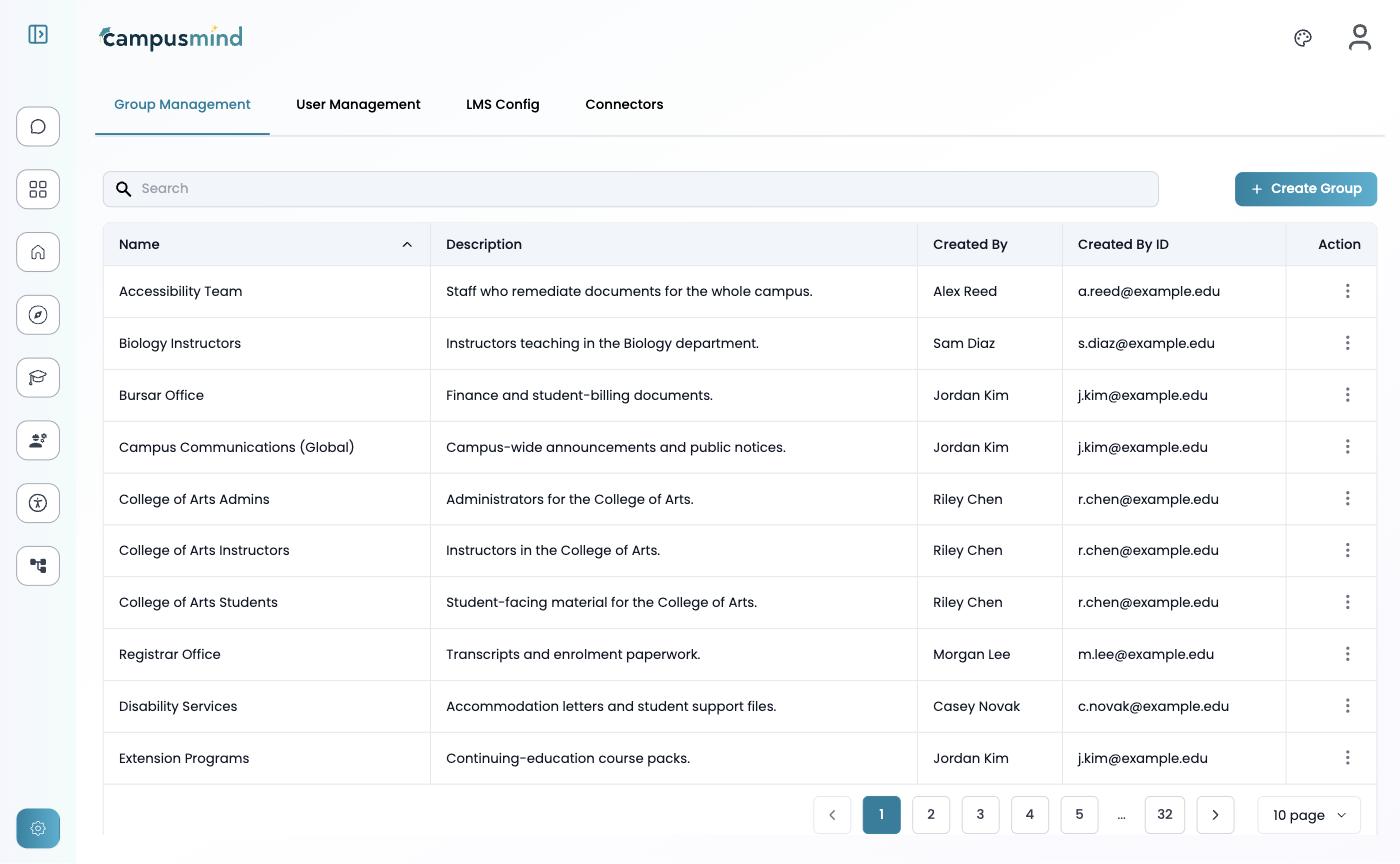Click the a.reed@example.edu cell
Image resolution: width=1400 pixels, height=864 pixels.
1174,291
